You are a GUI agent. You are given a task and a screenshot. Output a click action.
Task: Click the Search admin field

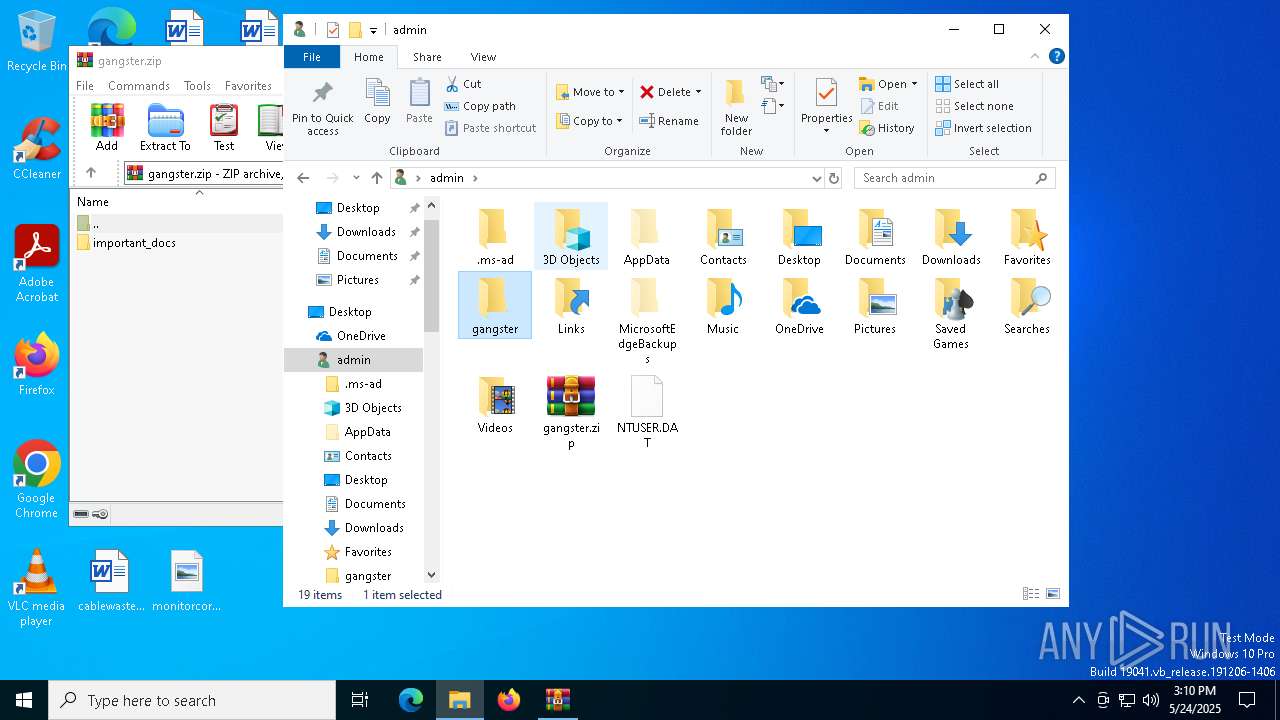pyautogui.click(x=954, y=178)
